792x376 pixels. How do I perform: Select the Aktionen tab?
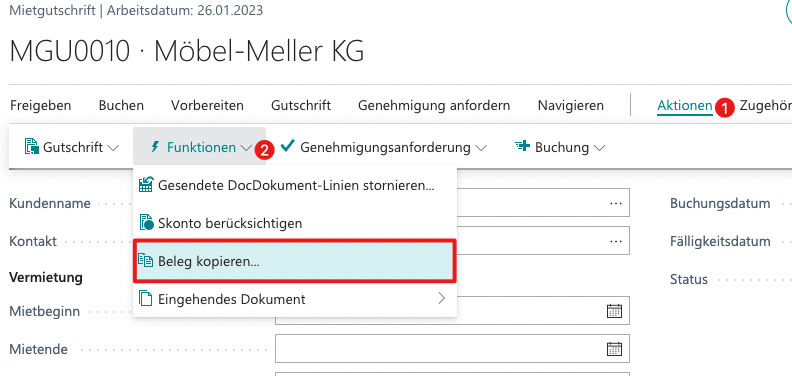(x=684, y=106)
